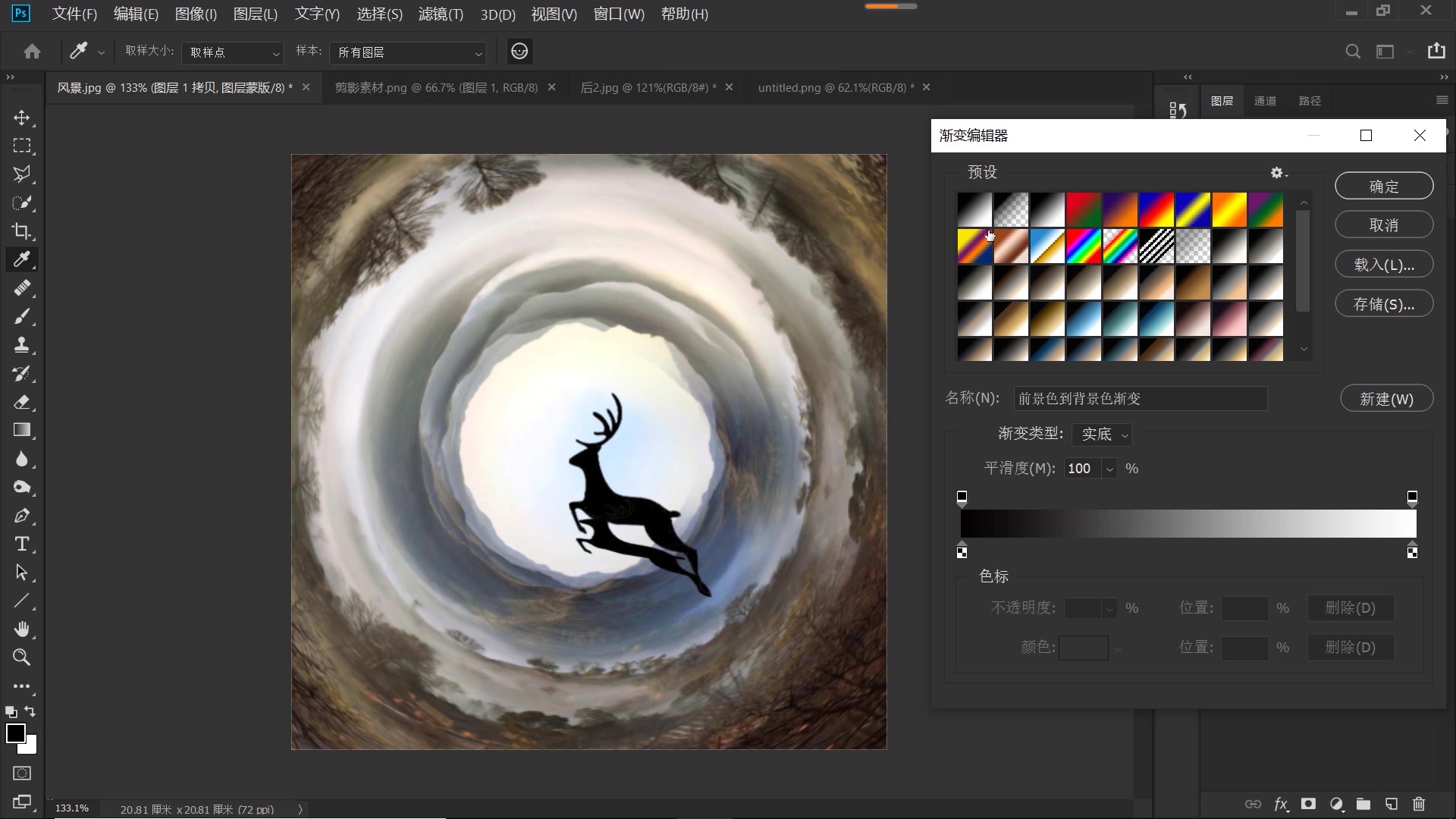The width and height of the screenshot is (1456, 819).
Task: Click the 确定 button in gradient editor
Action: pos(1383,187)
